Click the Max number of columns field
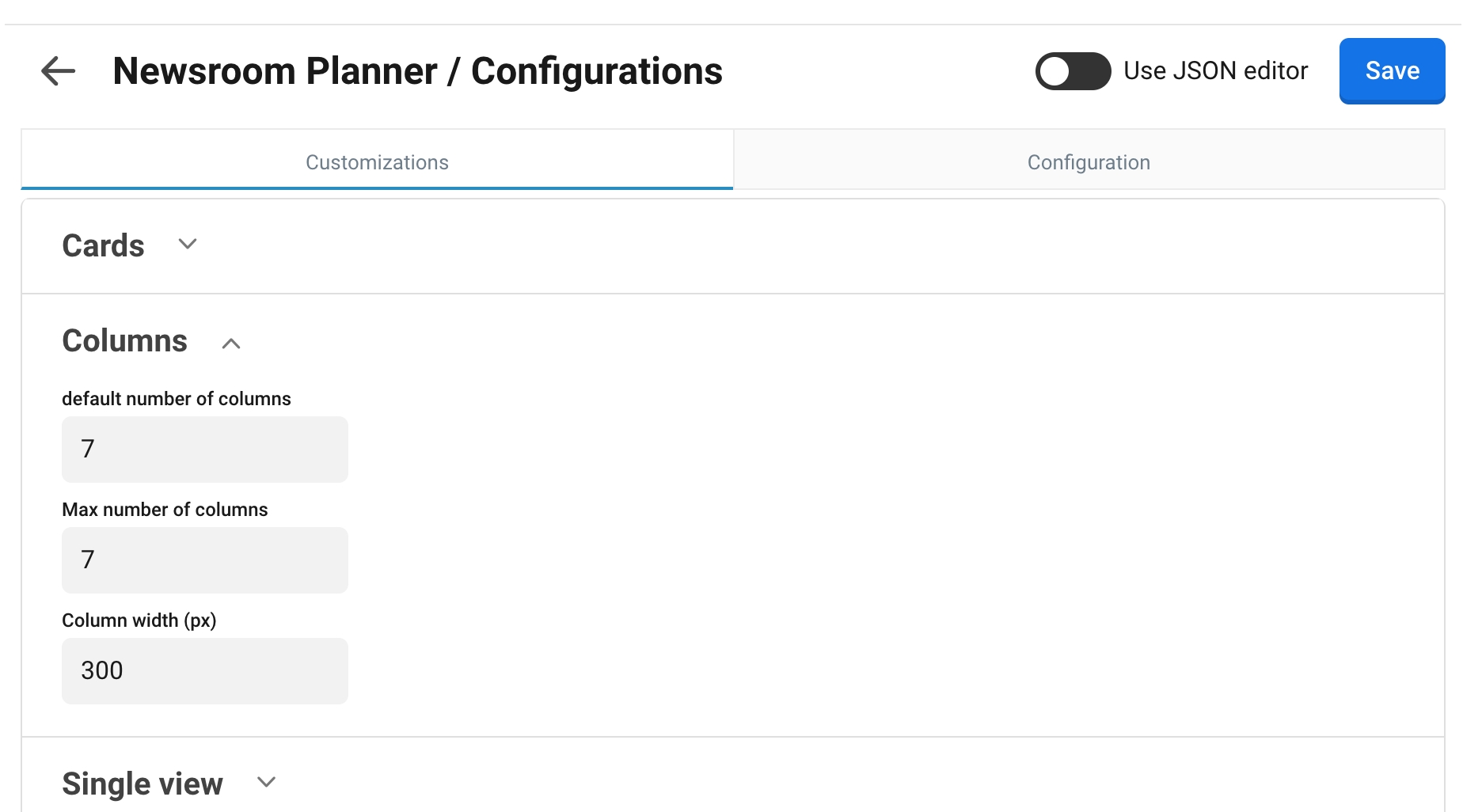 [204, 560]
